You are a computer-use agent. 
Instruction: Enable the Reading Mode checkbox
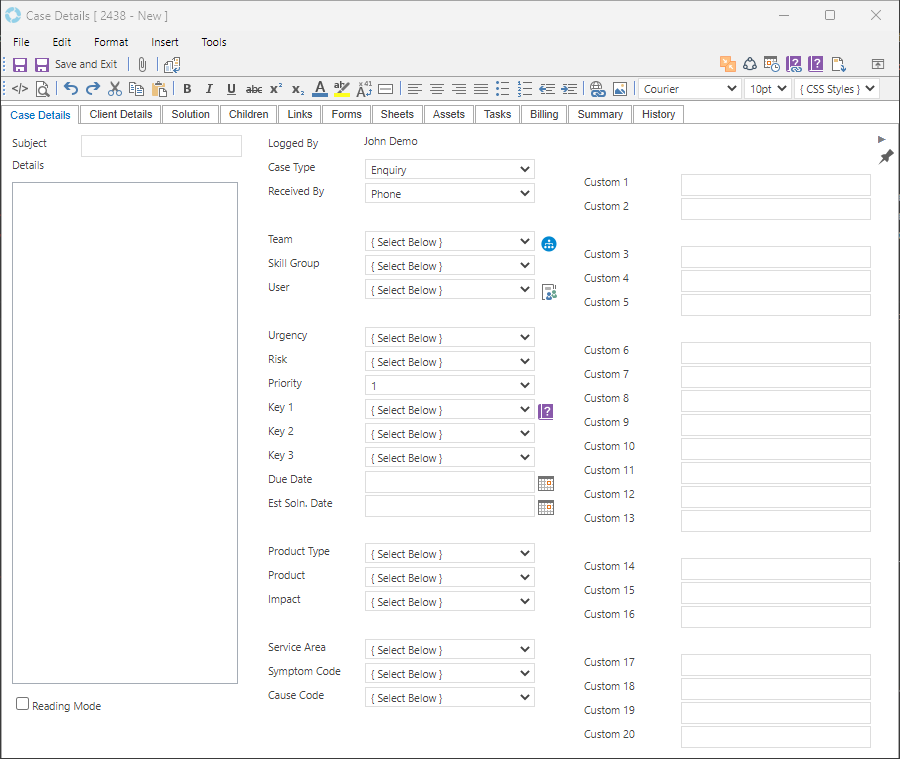tap(23, 704)
